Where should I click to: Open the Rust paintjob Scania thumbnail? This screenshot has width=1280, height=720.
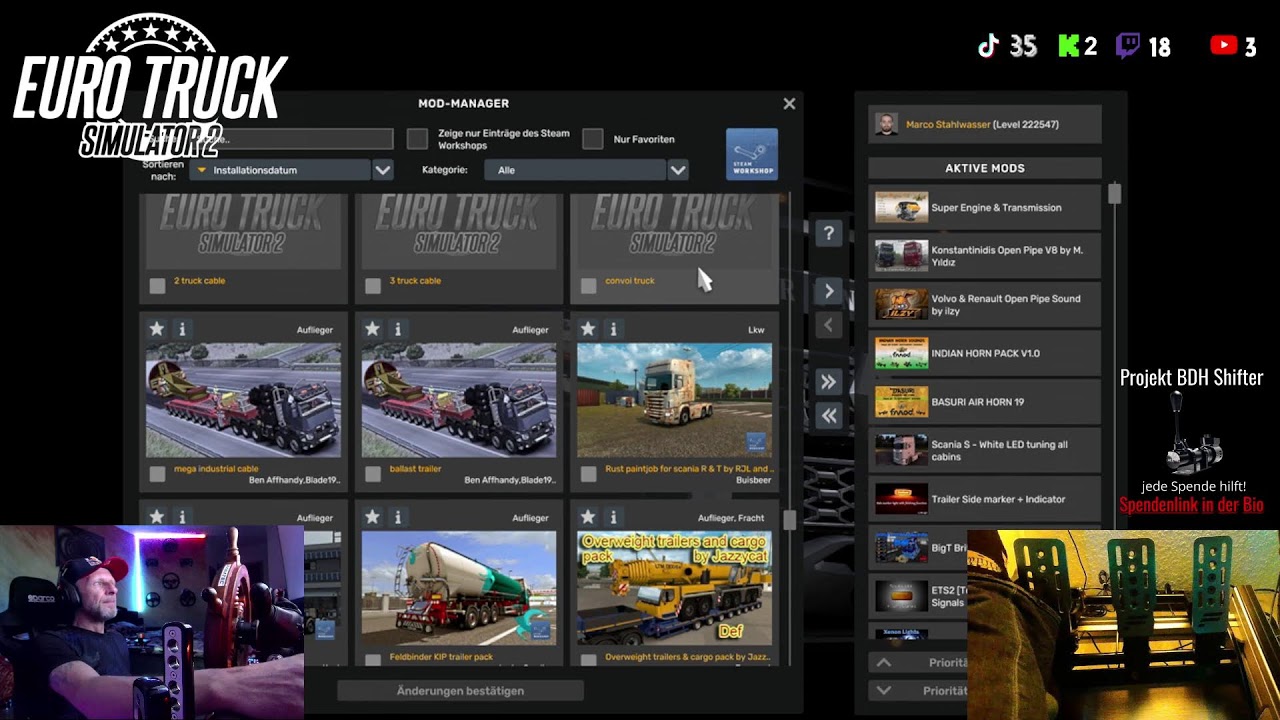point(674,400)
